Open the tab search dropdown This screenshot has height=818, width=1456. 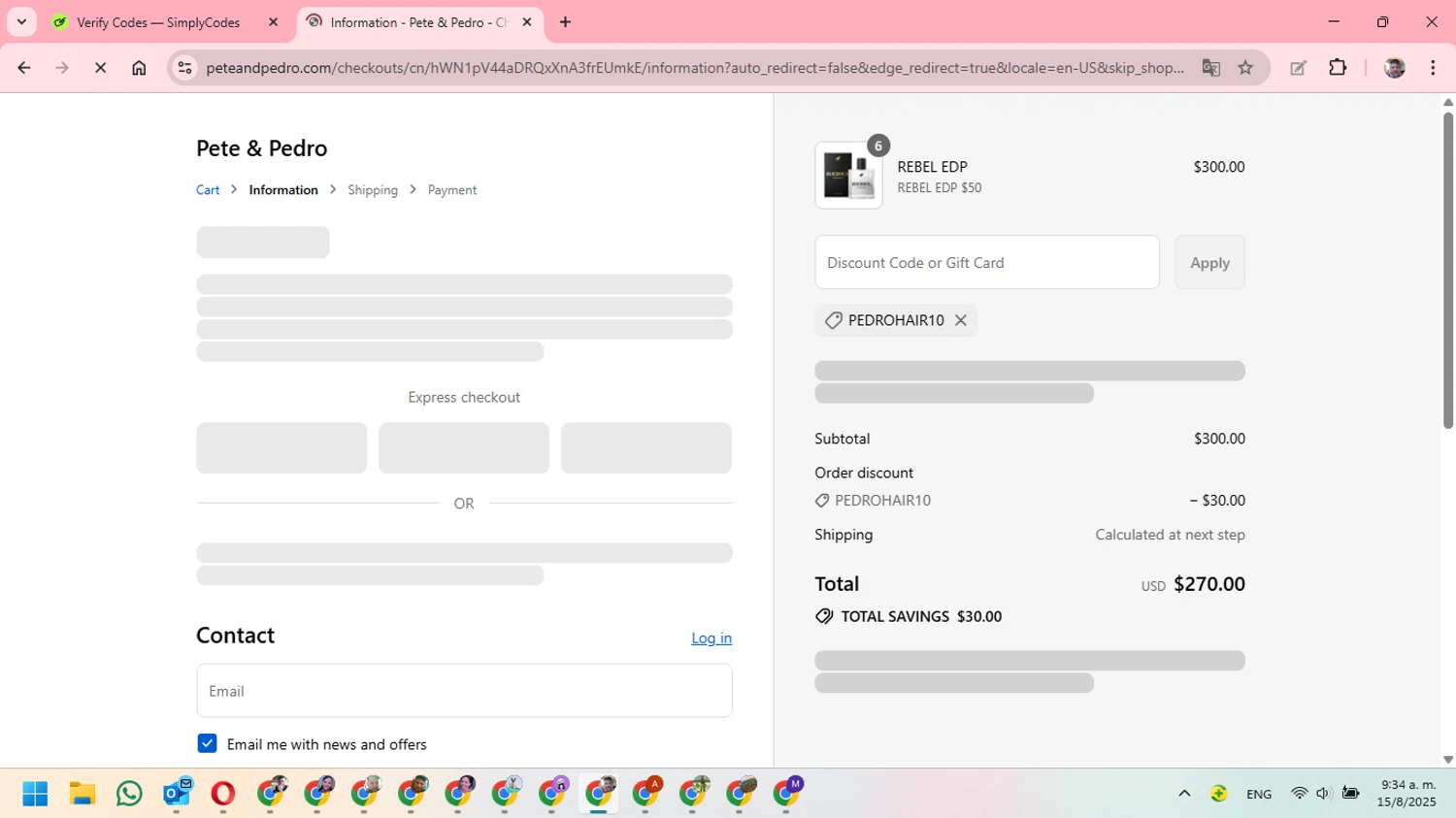pyautogui.click(x=21, y=22)
